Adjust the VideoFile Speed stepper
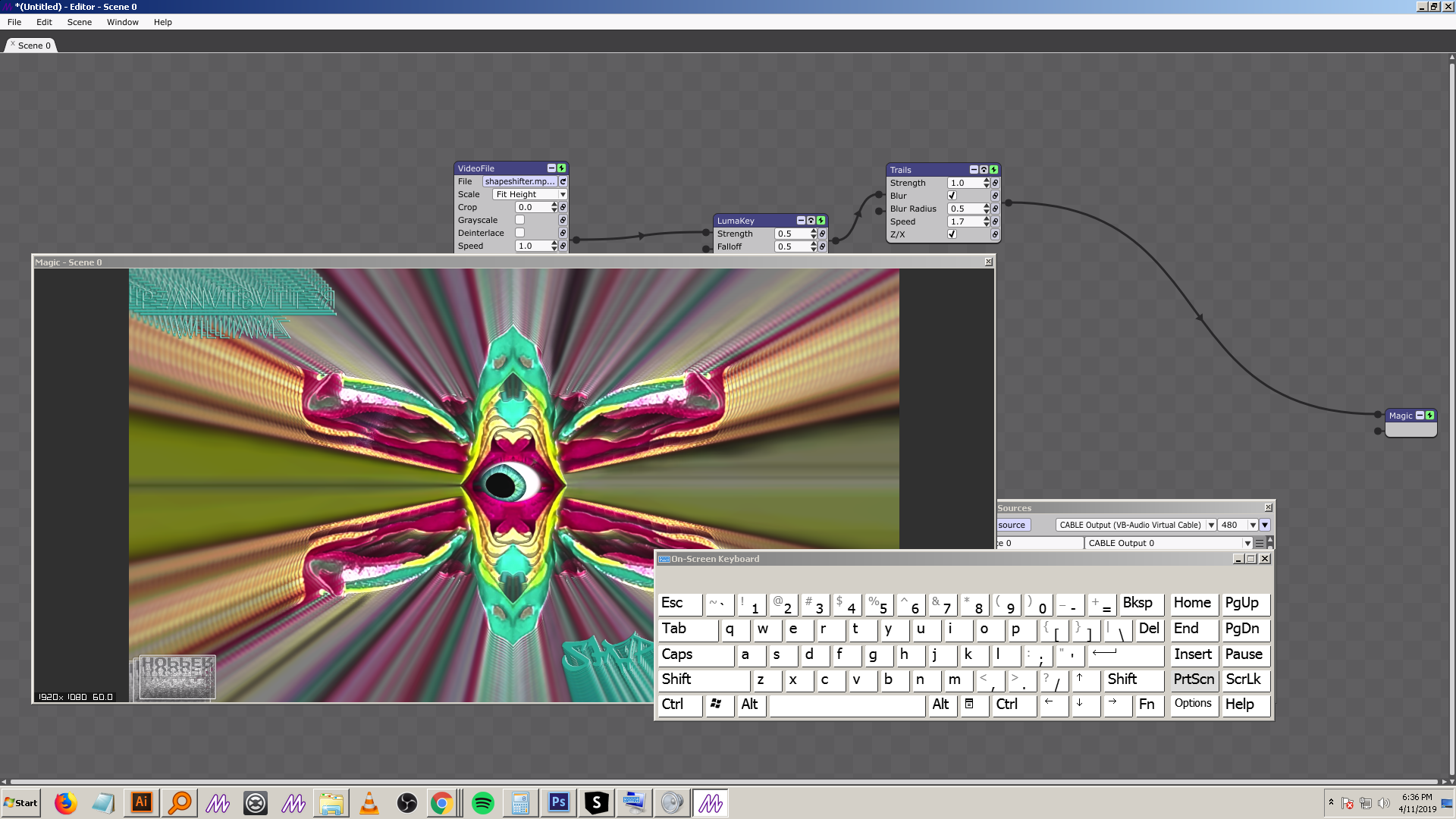The image size is (1456, 819). (x=554, y=246)
